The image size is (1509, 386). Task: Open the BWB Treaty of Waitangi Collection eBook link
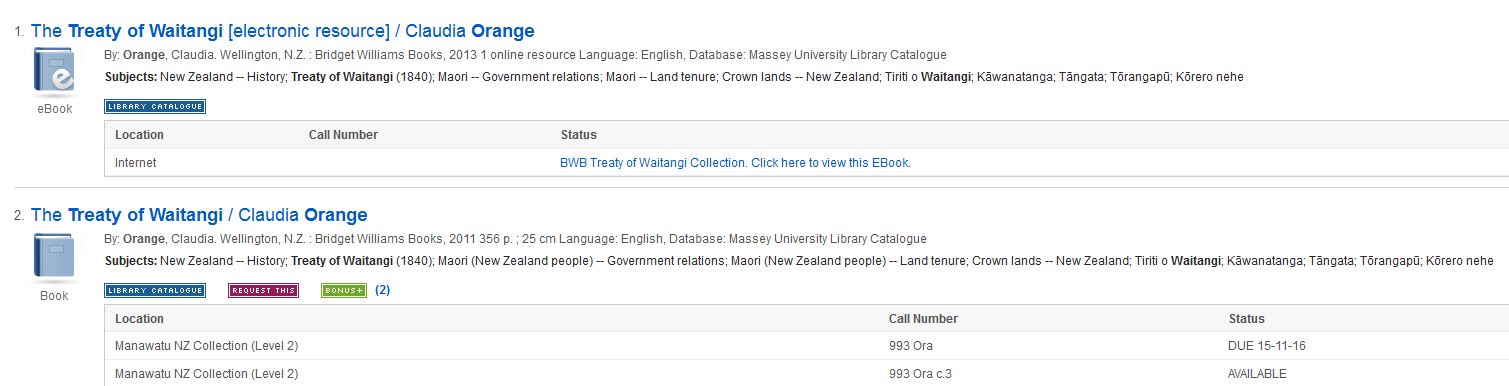pyautogui.click(x=735, y=163)
